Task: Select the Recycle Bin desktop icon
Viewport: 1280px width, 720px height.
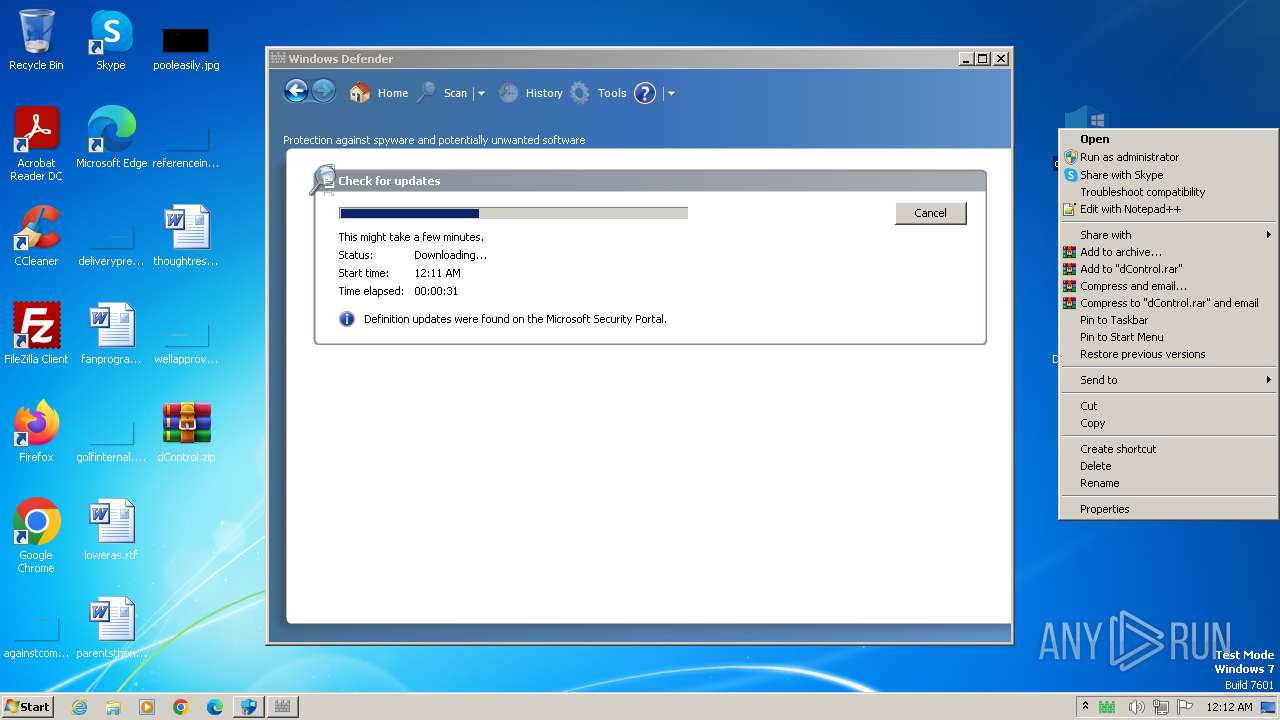Action: [x=36, y=40]
